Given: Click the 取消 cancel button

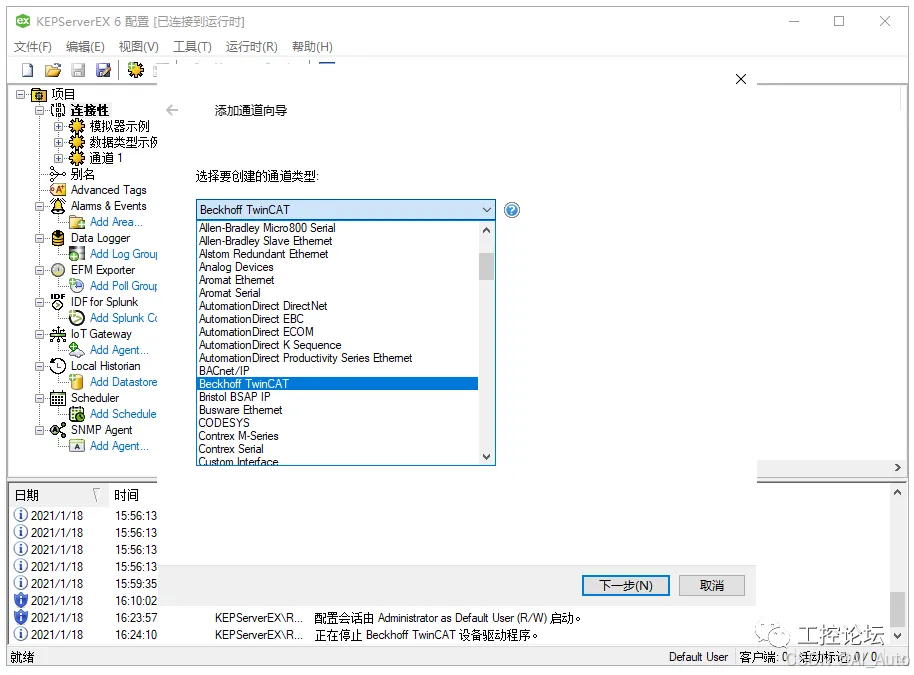Looking at the screenshot, I should (x=712, y=586).
